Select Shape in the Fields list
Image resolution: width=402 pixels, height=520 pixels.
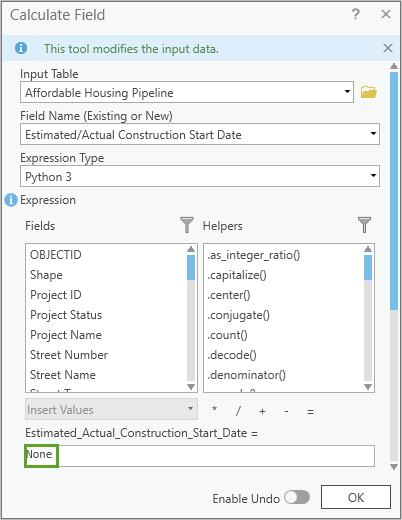pyautogui.click(x=46, y=275)
